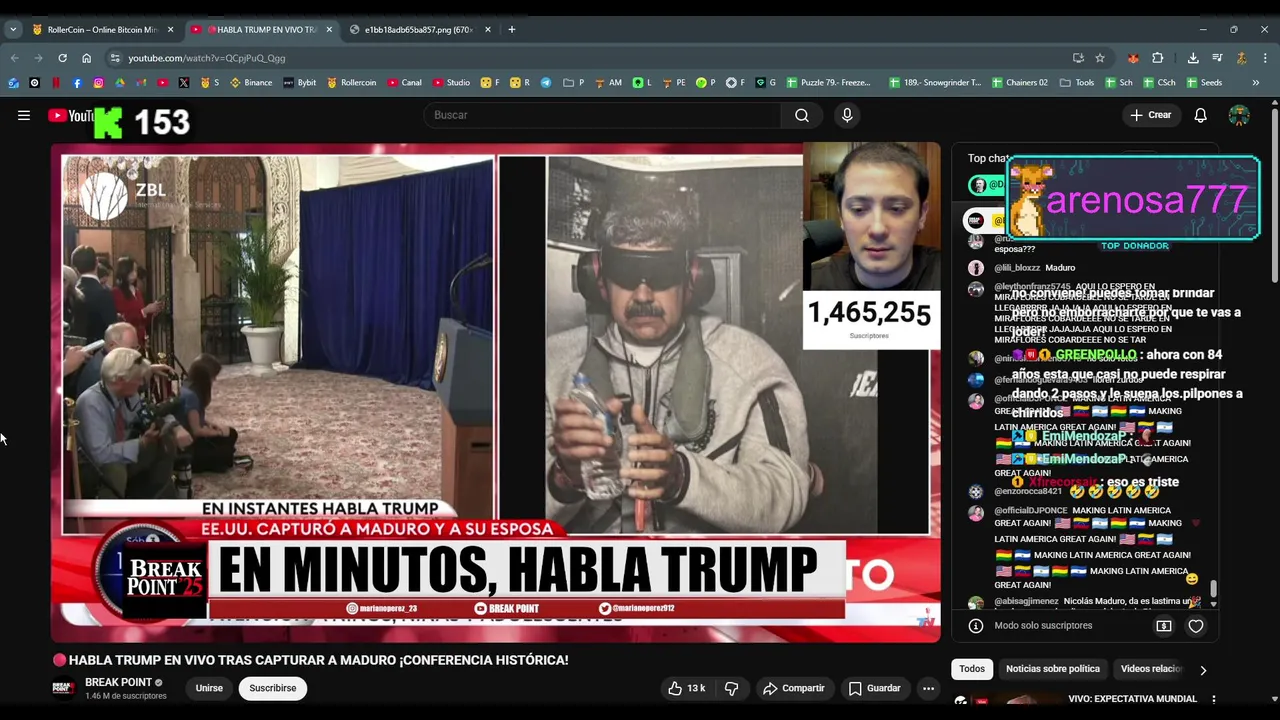Image resolution: width=1280 pixels, height=720 pixels.
Task: Show the hidden bookmarks overflow chevron
Action: [x=1256, y=83]
